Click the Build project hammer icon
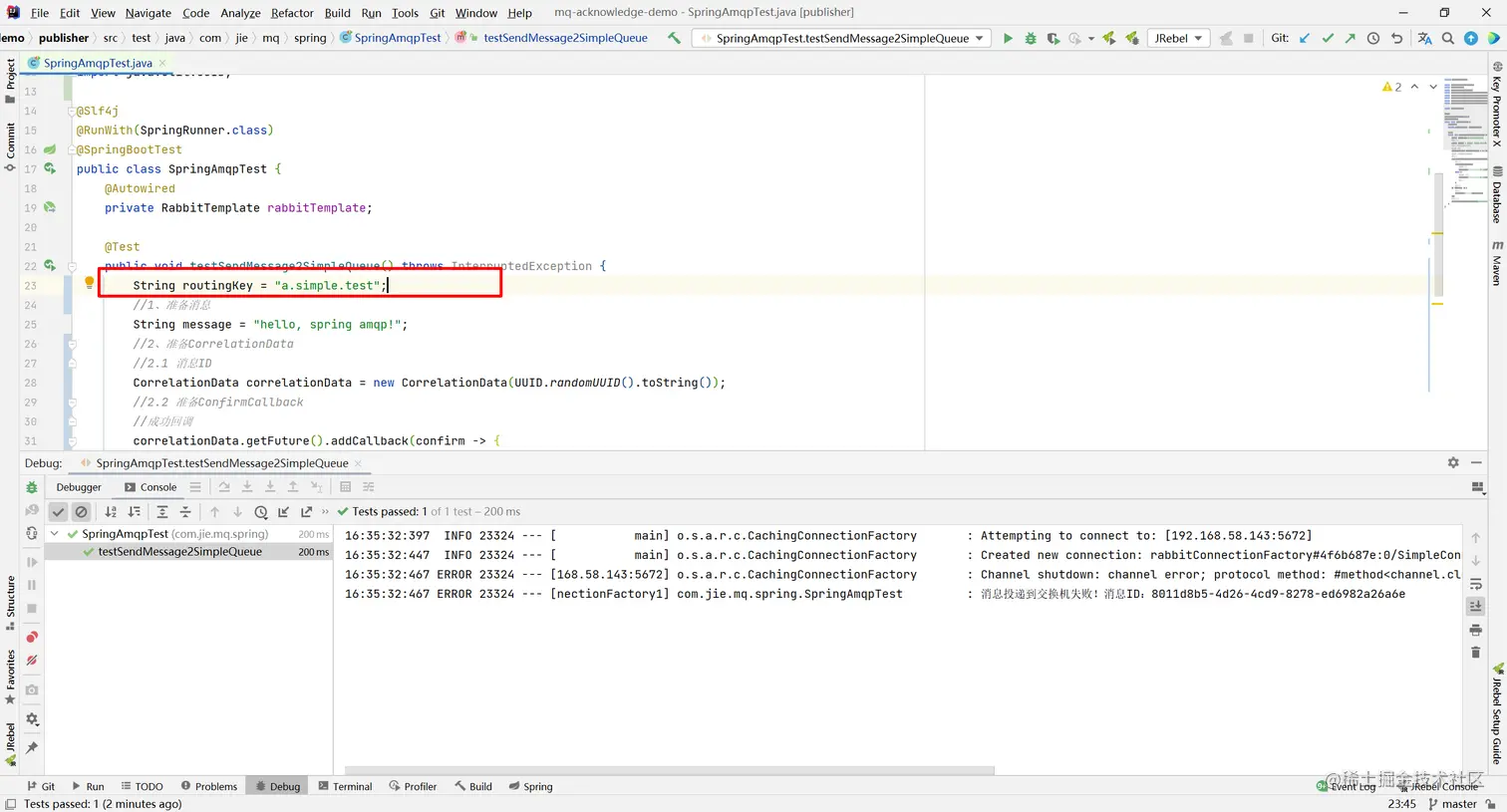 675,38
